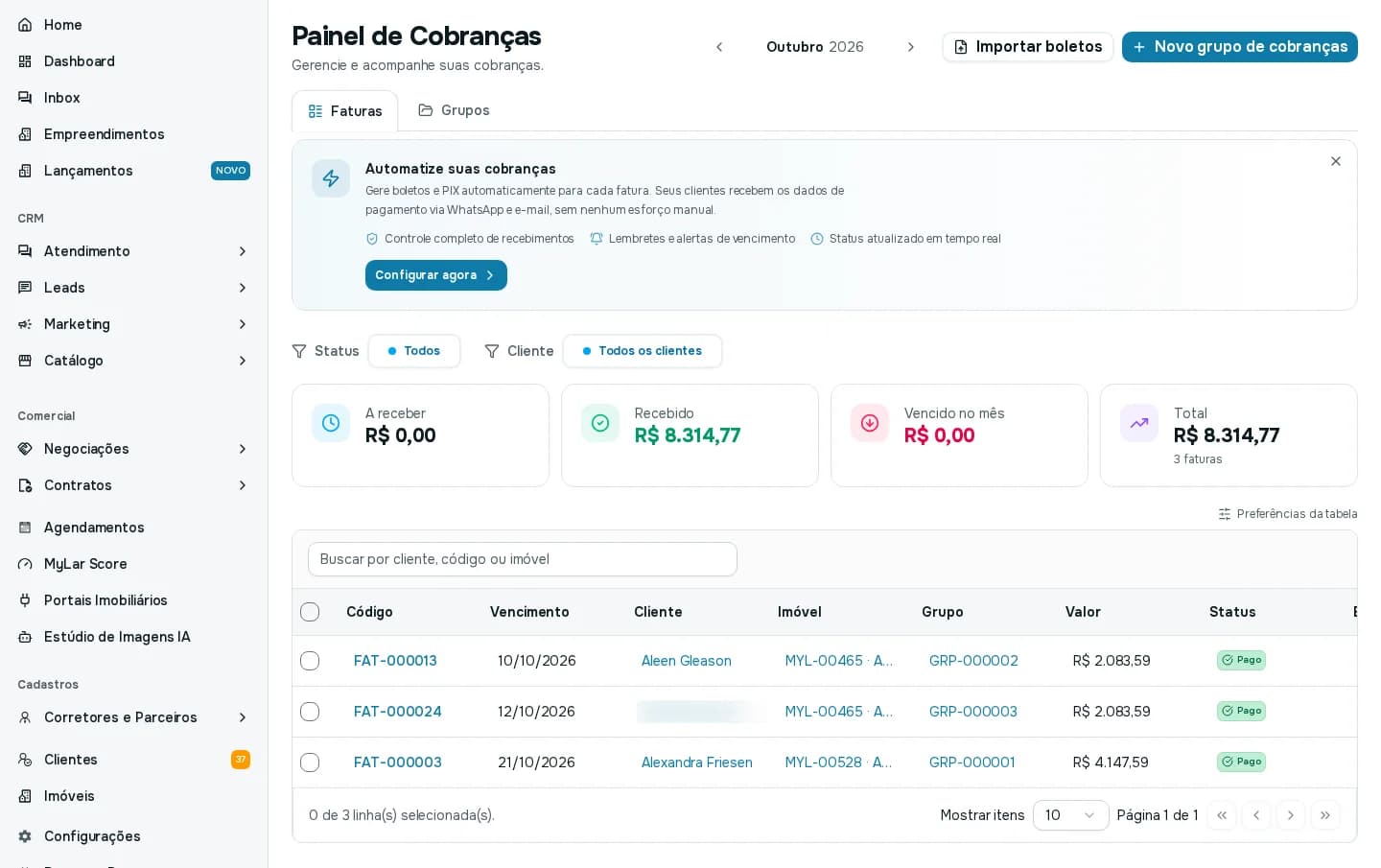
Task: Go to next table page
Action: point(1291,815)
